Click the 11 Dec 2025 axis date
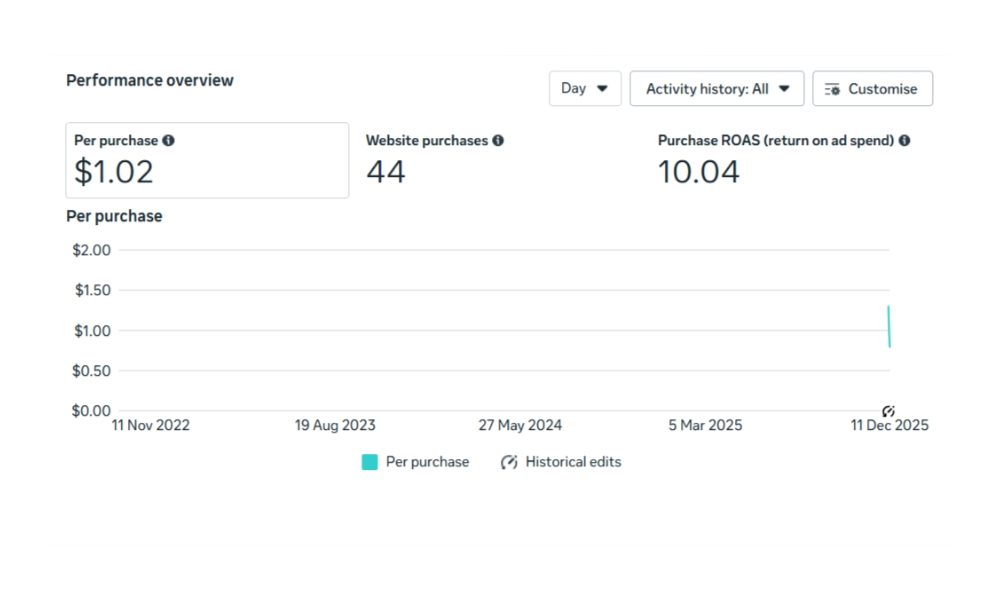This screenshot has height=600, width=1000. pyautogui.click(x=889, y=426)
